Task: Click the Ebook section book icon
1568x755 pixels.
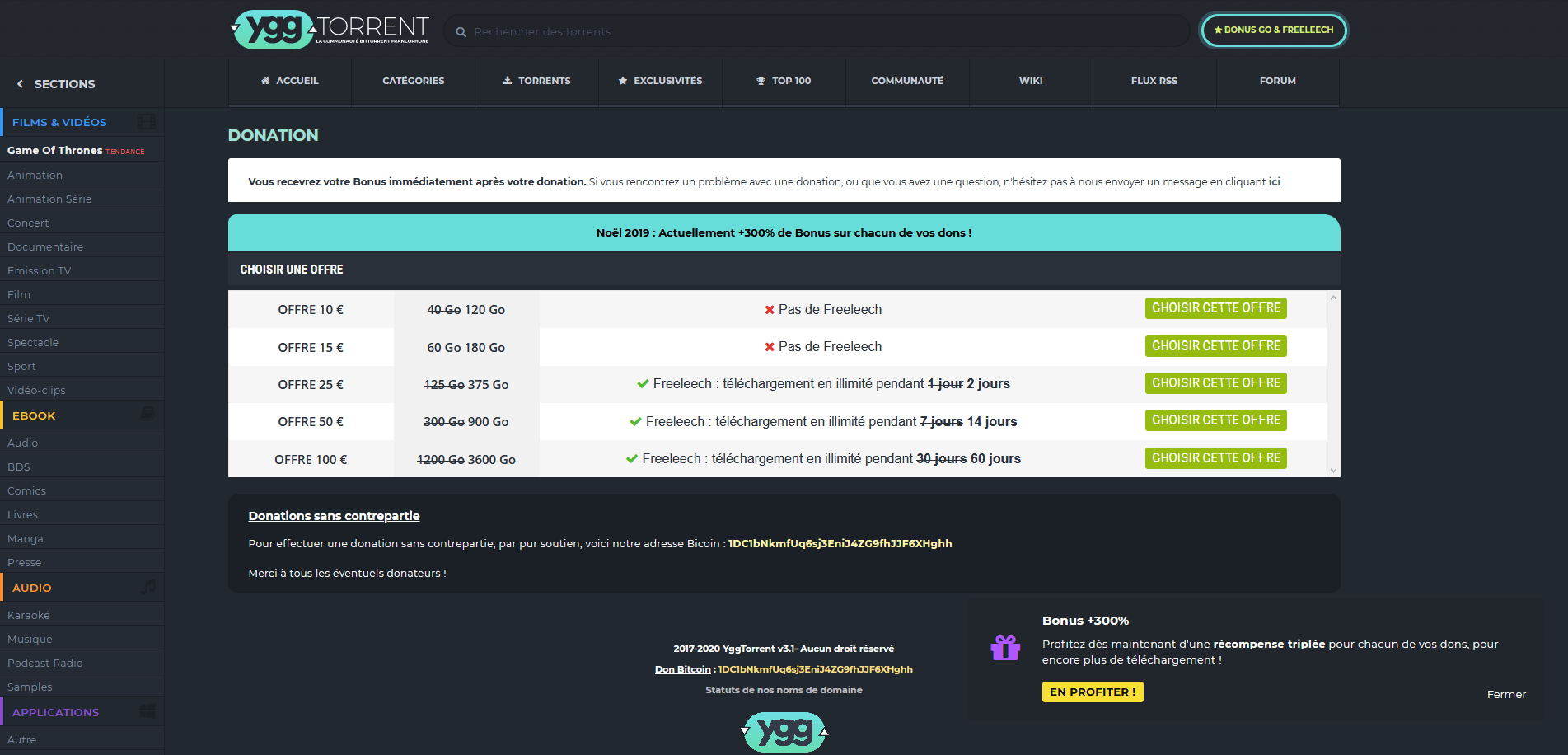Action: click(147, 414)
